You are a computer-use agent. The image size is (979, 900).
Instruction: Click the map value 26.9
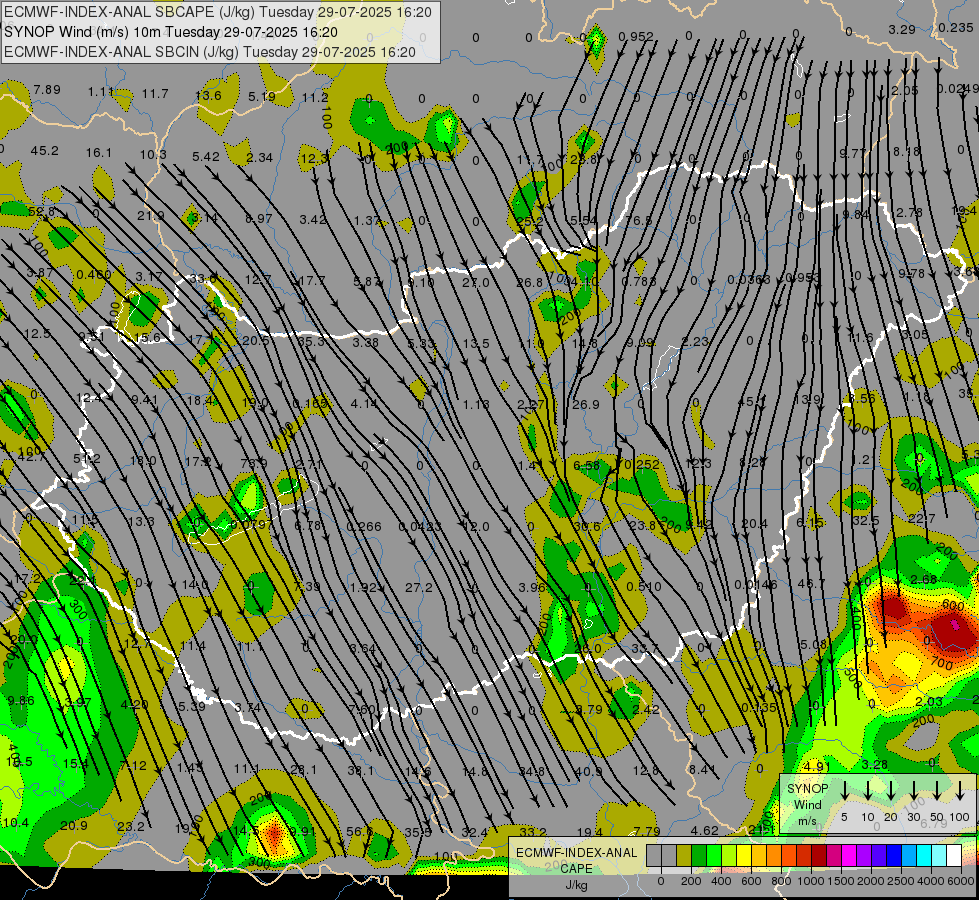(x=586, y=405)
